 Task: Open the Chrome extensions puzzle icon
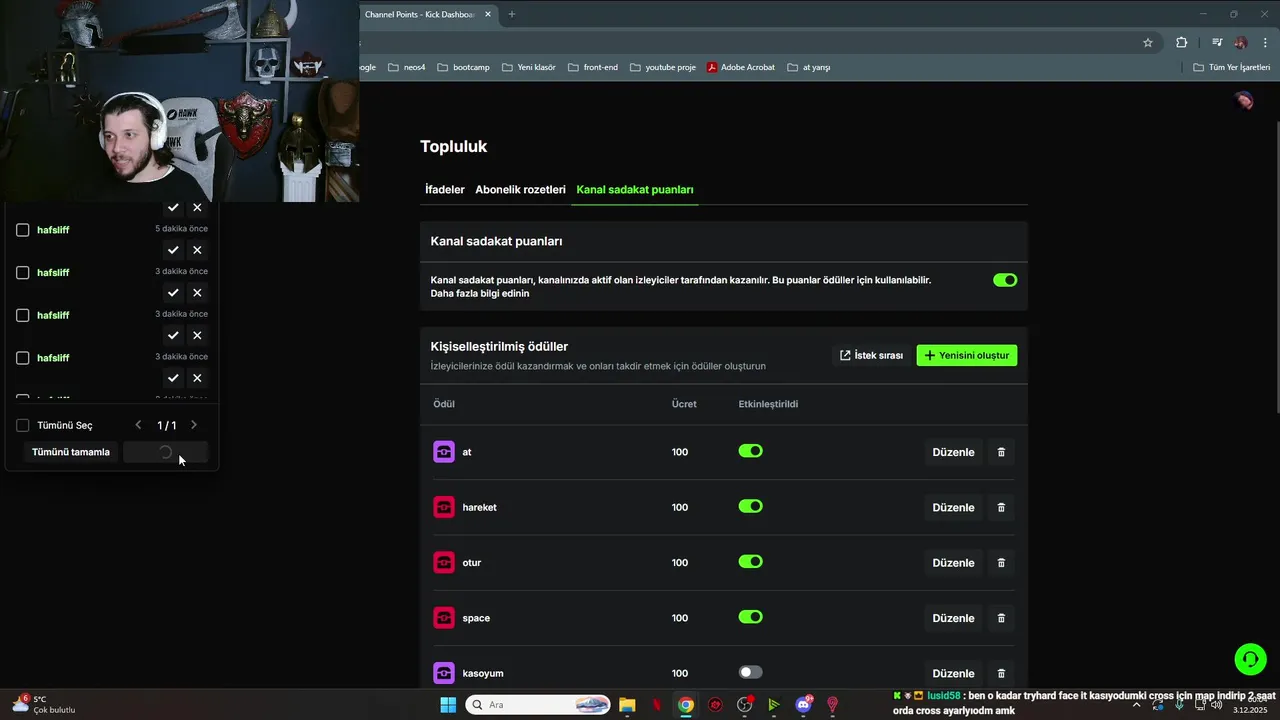pyautogui.click(x=1181, y=43)
